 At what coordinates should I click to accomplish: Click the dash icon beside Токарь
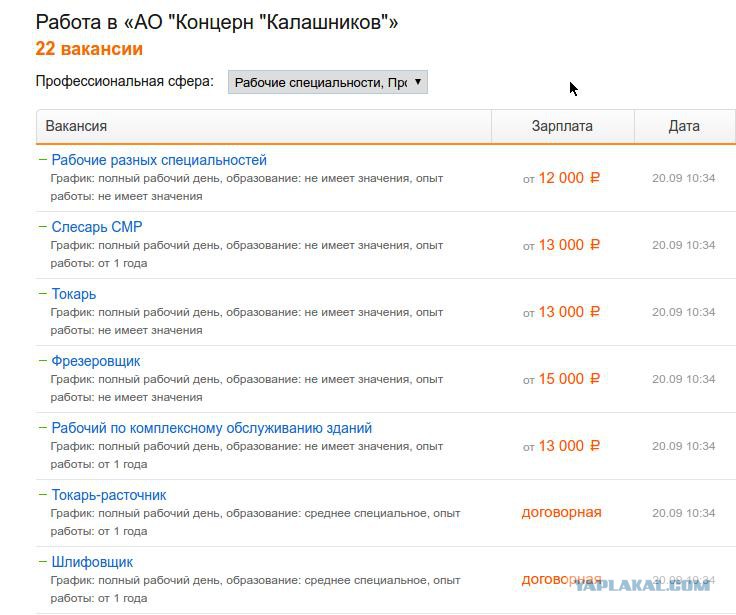(x=43, y=293)
